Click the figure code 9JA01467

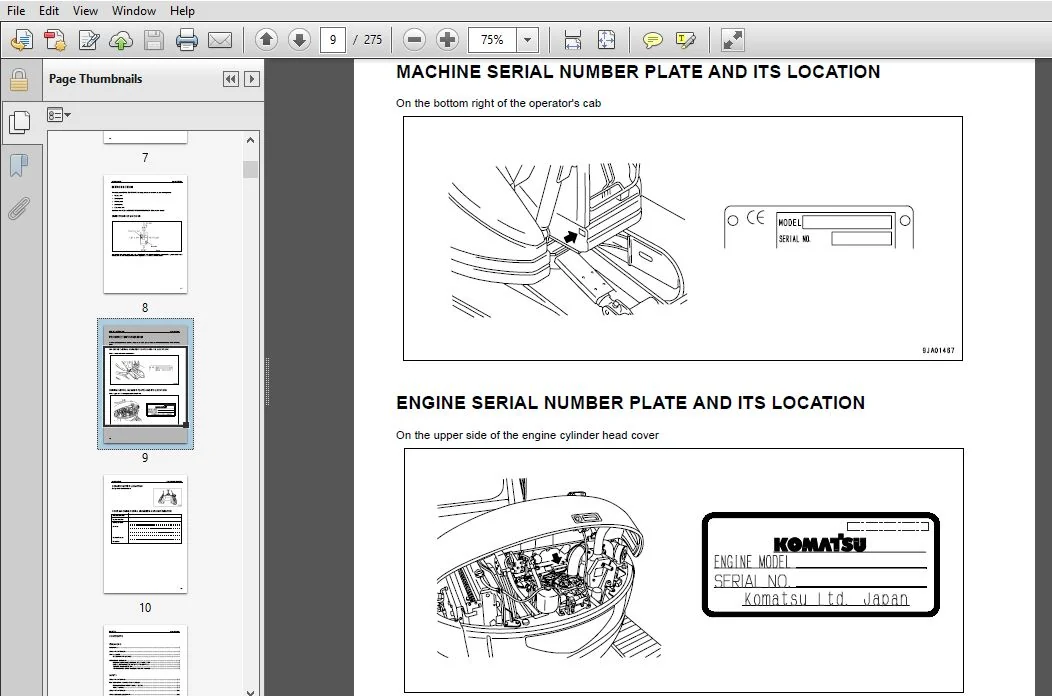tap(938, 350)
